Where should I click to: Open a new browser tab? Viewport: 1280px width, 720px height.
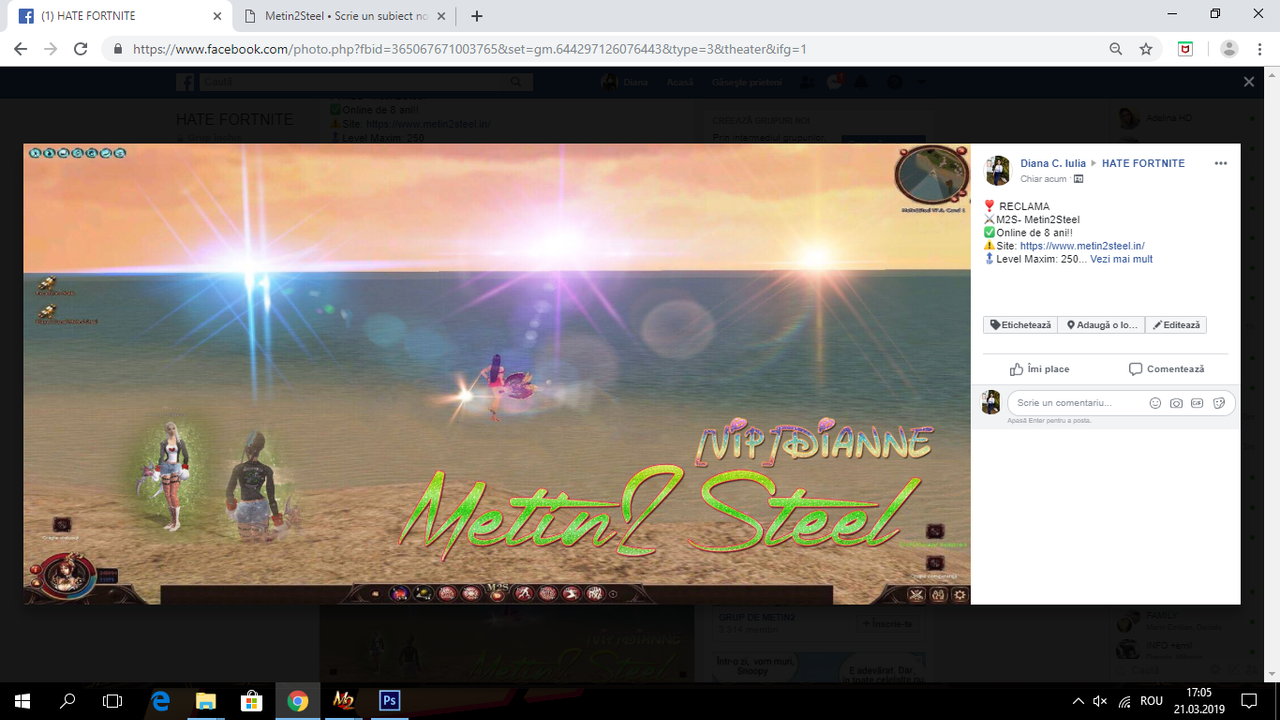point(477,16)
